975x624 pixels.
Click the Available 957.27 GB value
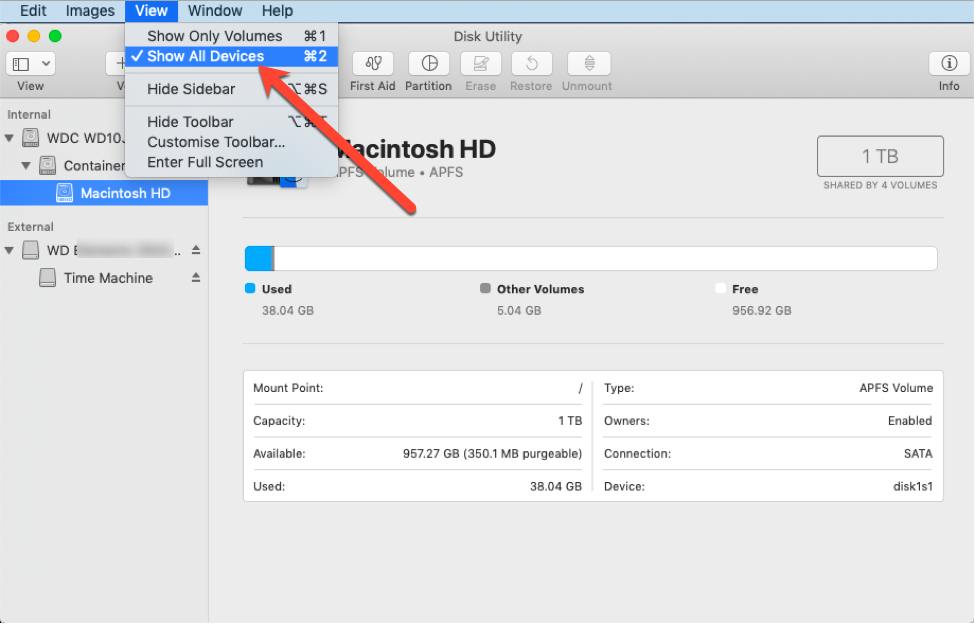(492, 453)
